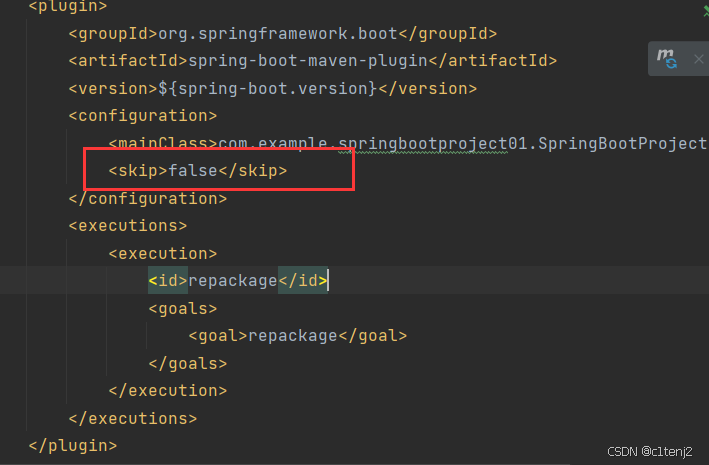Click the id repackage line
The width and height of the screenshot is (709, 465).
tap(238, 280)
